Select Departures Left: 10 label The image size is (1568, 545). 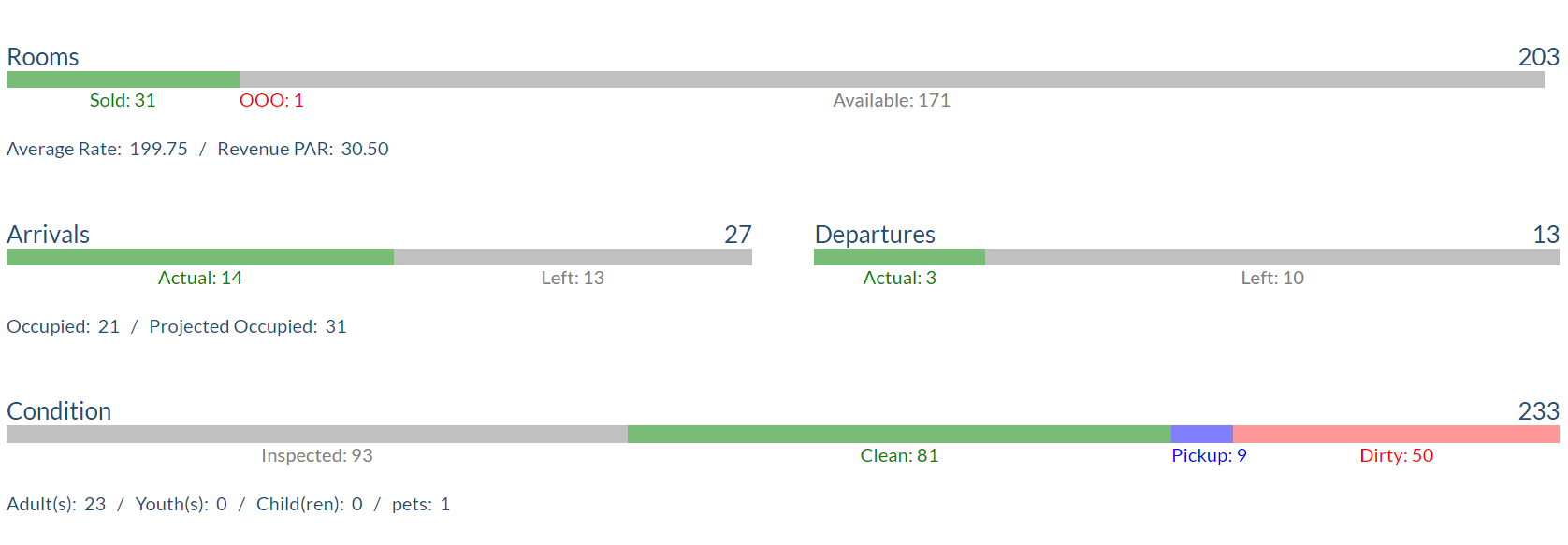click(1272, 278)
